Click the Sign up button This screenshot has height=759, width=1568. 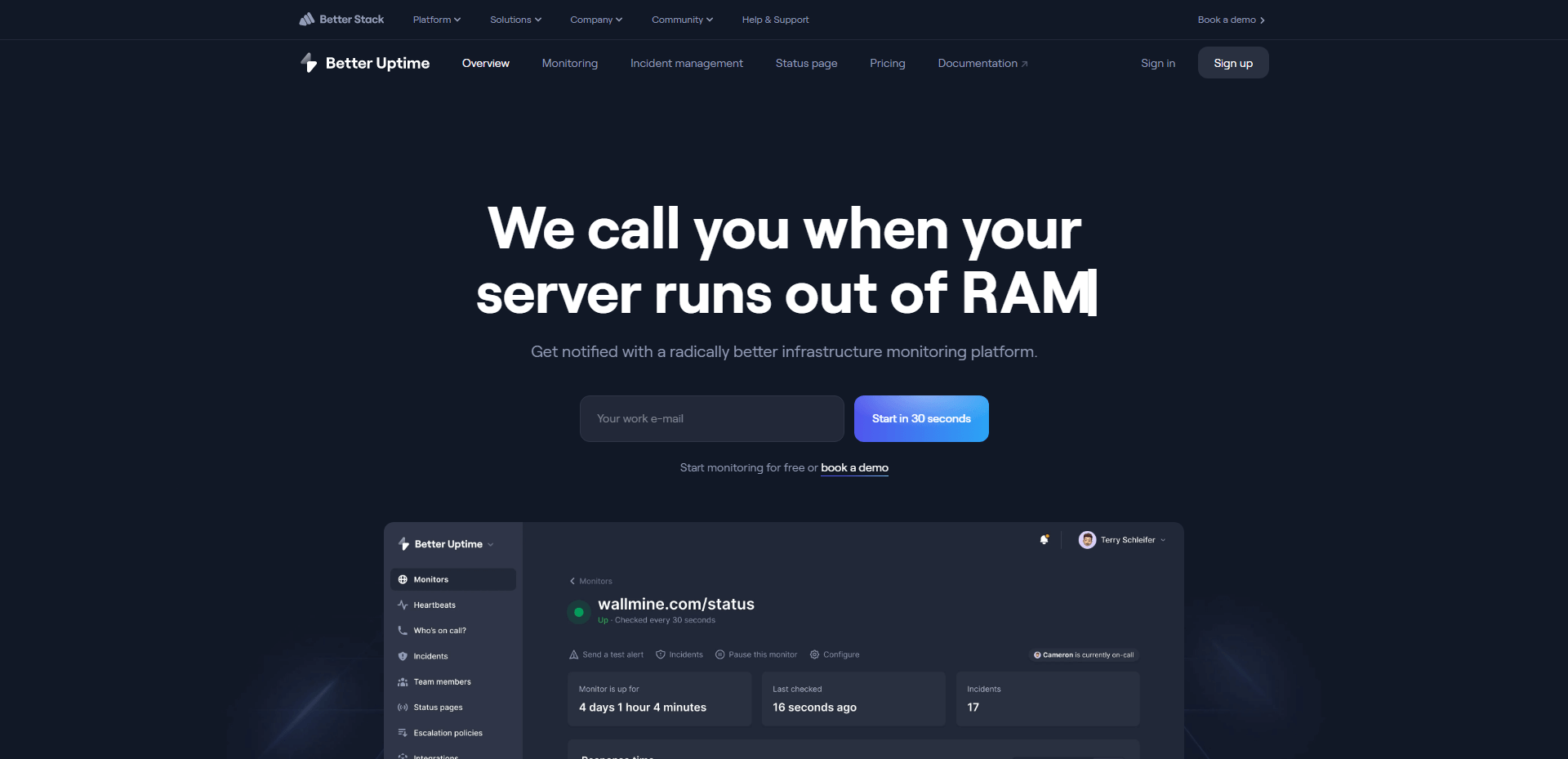point(1233,63)
